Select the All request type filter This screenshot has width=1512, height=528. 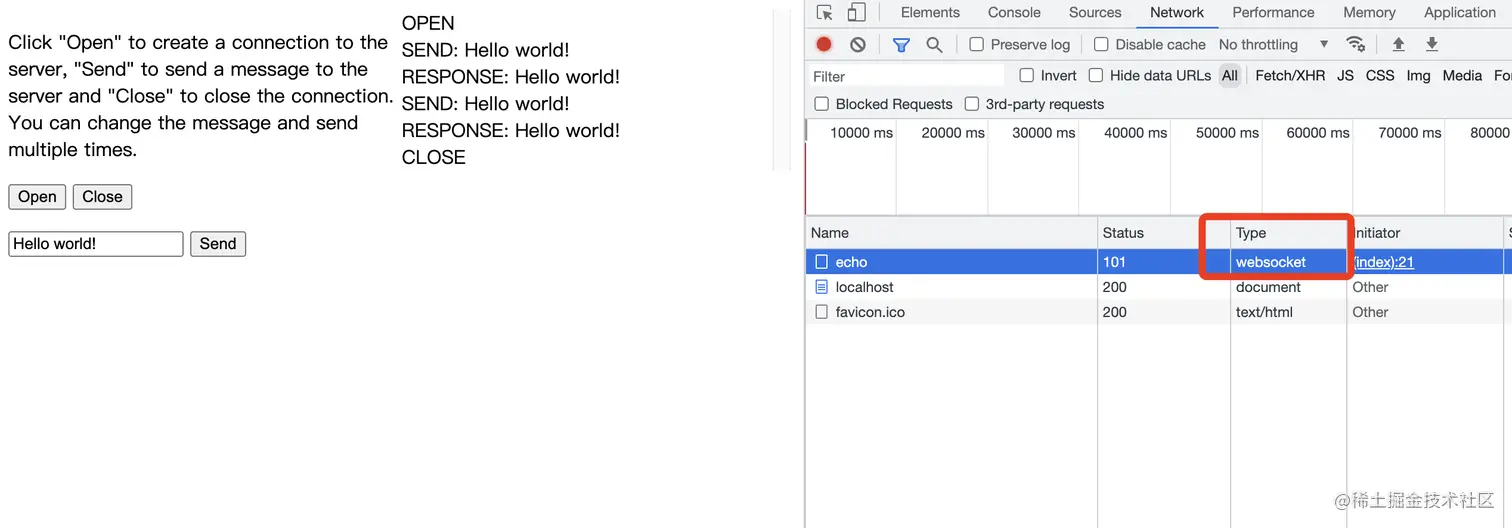point(1230,75)
